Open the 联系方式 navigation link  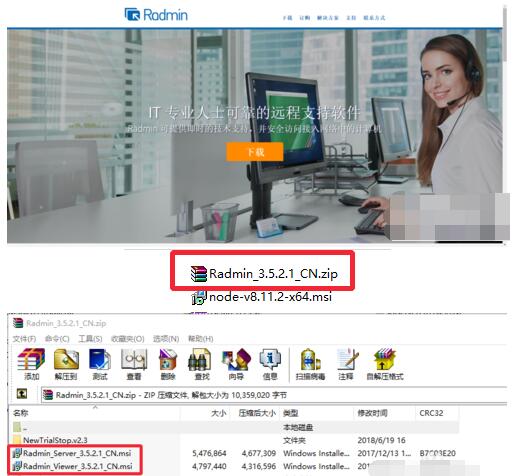tap(374, 18)
